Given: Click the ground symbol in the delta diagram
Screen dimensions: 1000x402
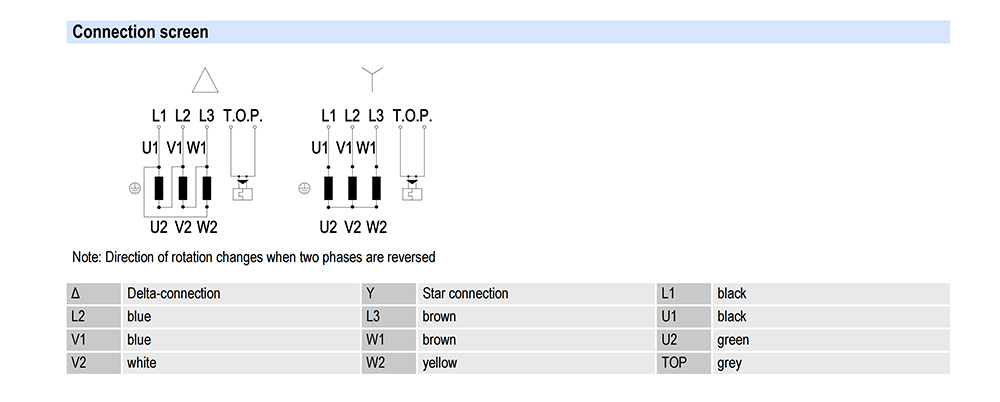Looking at the screenshot, I should pos(135,187).
